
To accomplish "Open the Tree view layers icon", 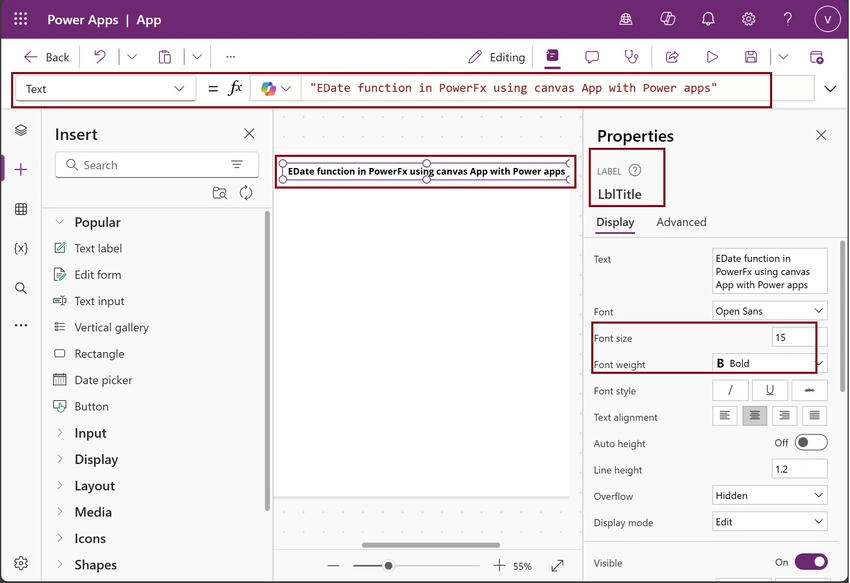I will (21, 130).
